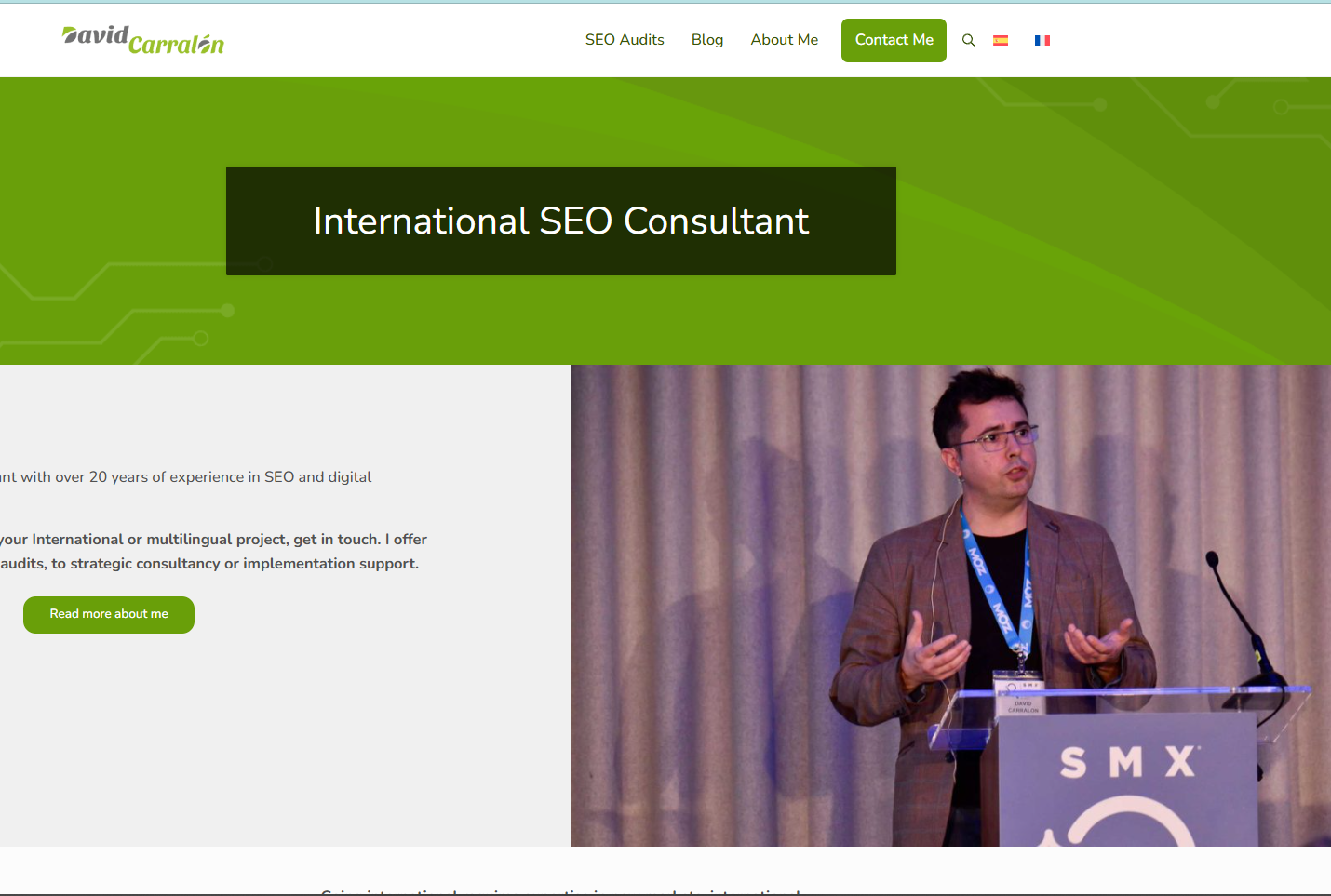Open the About Me page
1331x896 pixels.
[785, 40]
